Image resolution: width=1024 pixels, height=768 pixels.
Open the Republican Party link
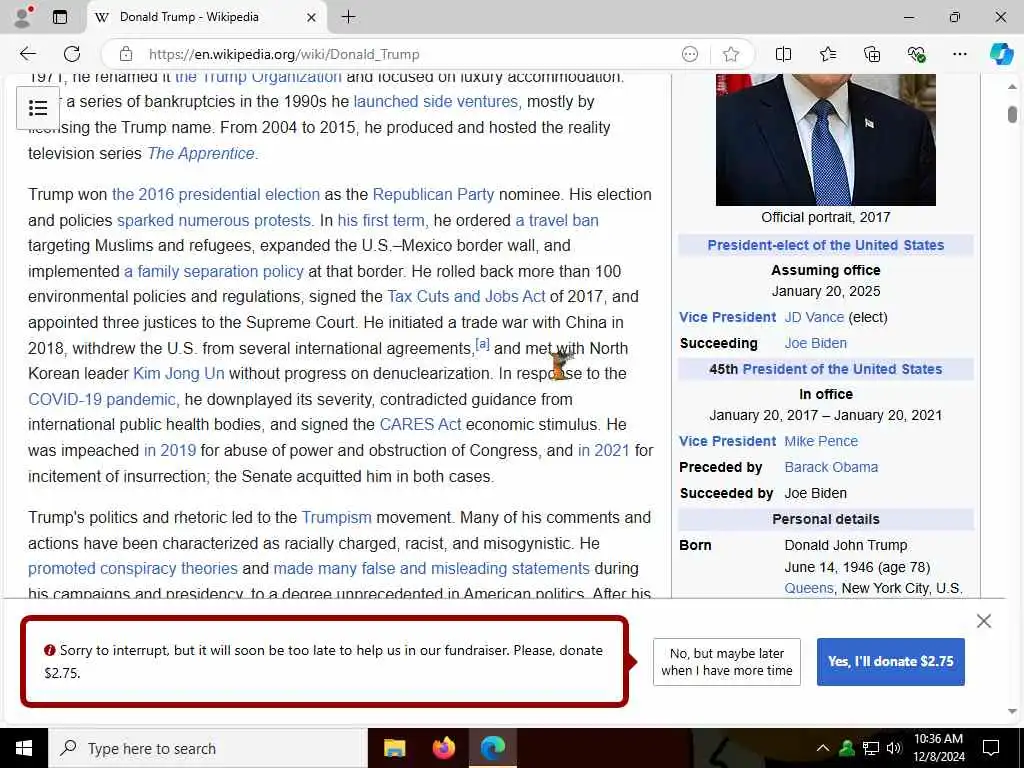[433, 195]
